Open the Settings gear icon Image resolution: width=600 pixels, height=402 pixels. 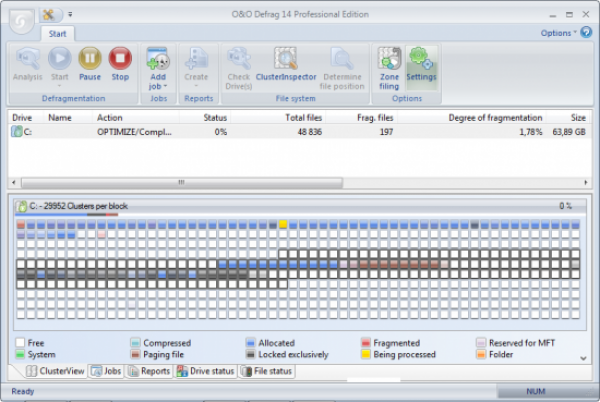(421, 59)
